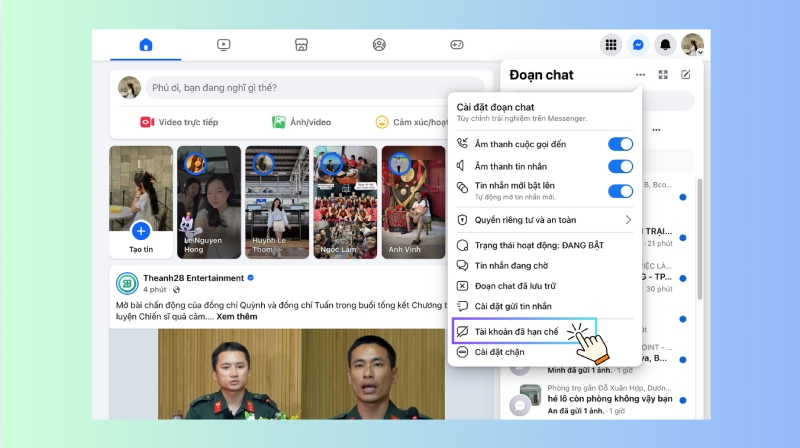Viewport: 800px width, 448px height.
Task: Switch to the Watch video tab
Action: pos(224,45)
